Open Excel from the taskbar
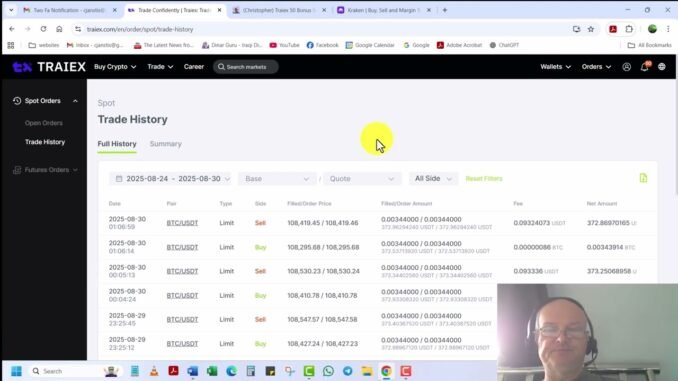The height and width of the screenshot is (381, 678). pos(212,371)
